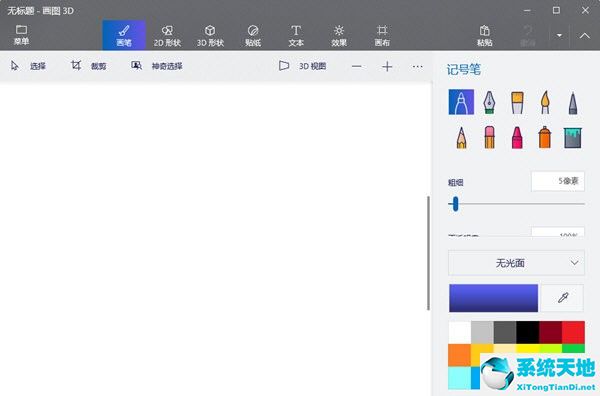Click the canvas vertical scrollbar
The width and height of the screenshot is (600, 396).
[x=428, y=253]
